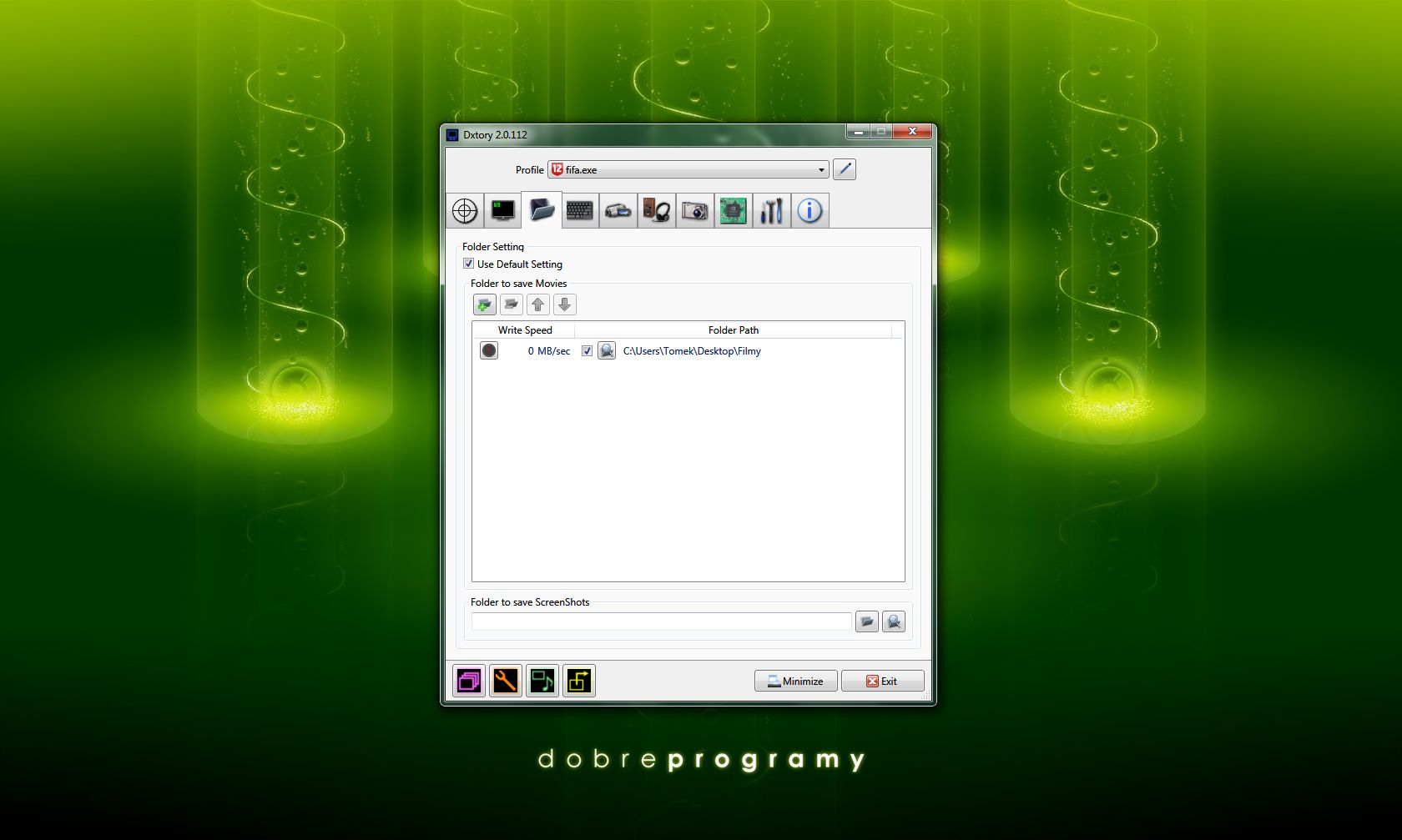Click the pencil edit profile button
The width and height of the screenshot is (1402, 840).
pos(845,169)
